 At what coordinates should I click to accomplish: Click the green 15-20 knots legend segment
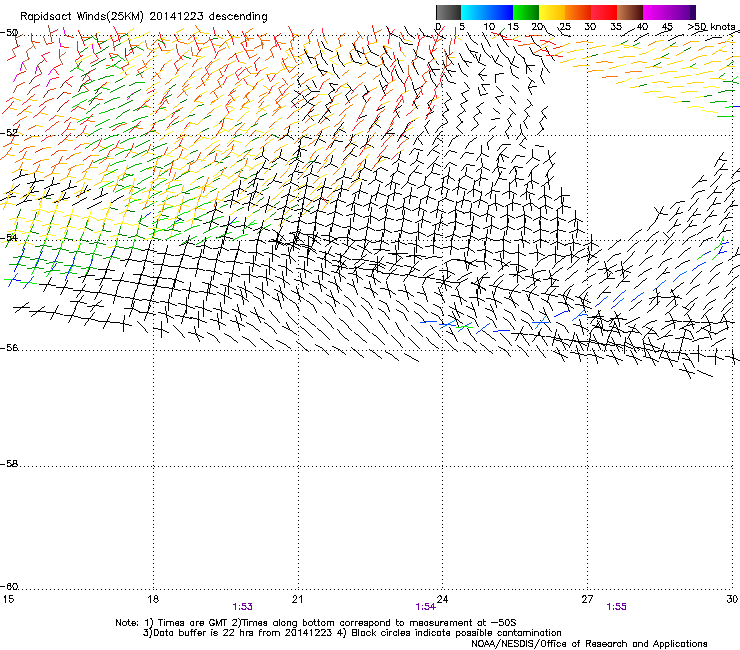point(526,12)
